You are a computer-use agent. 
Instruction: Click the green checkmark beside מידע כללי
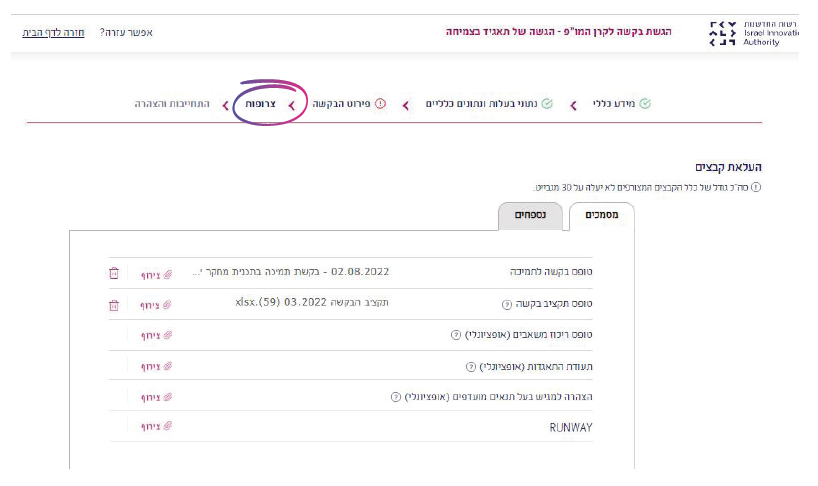tap(645, 104)
